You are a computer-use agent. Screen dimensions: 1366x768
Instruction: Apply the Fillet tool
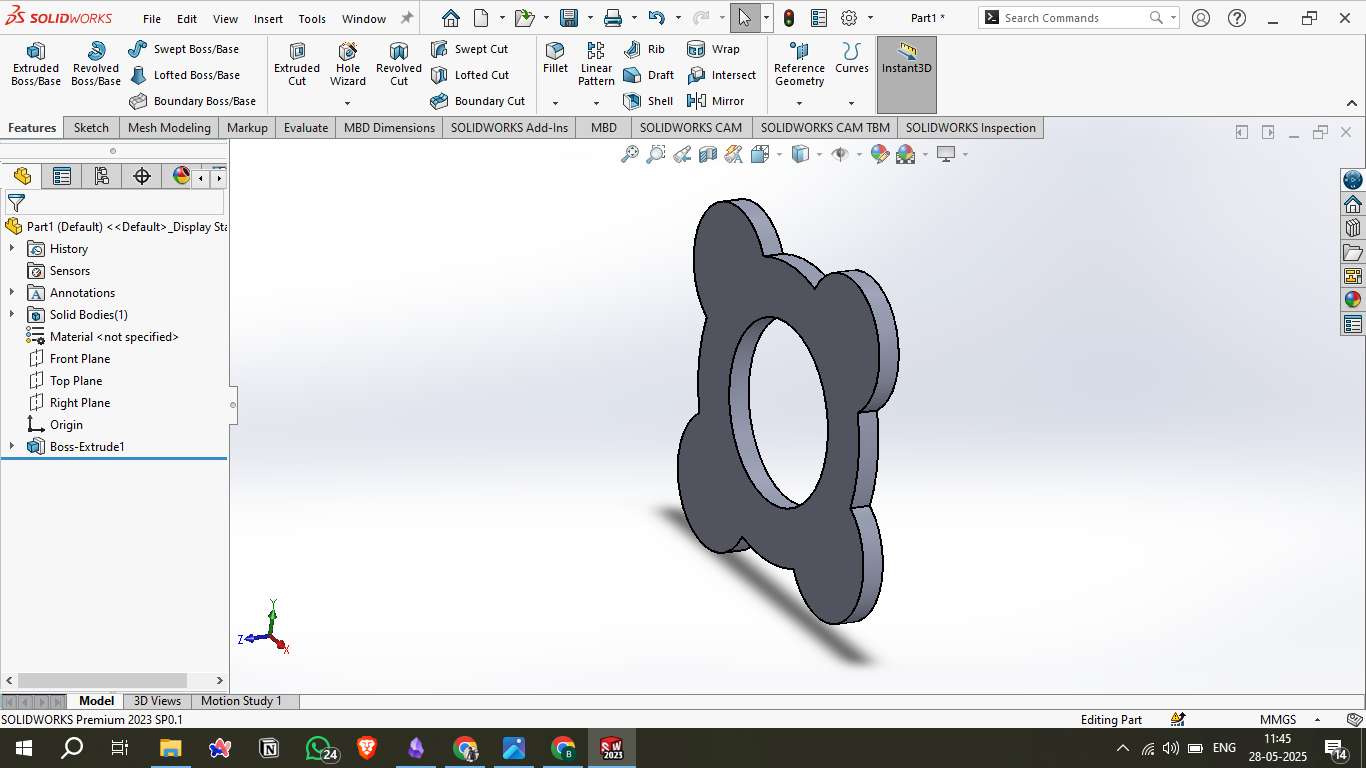555,58
